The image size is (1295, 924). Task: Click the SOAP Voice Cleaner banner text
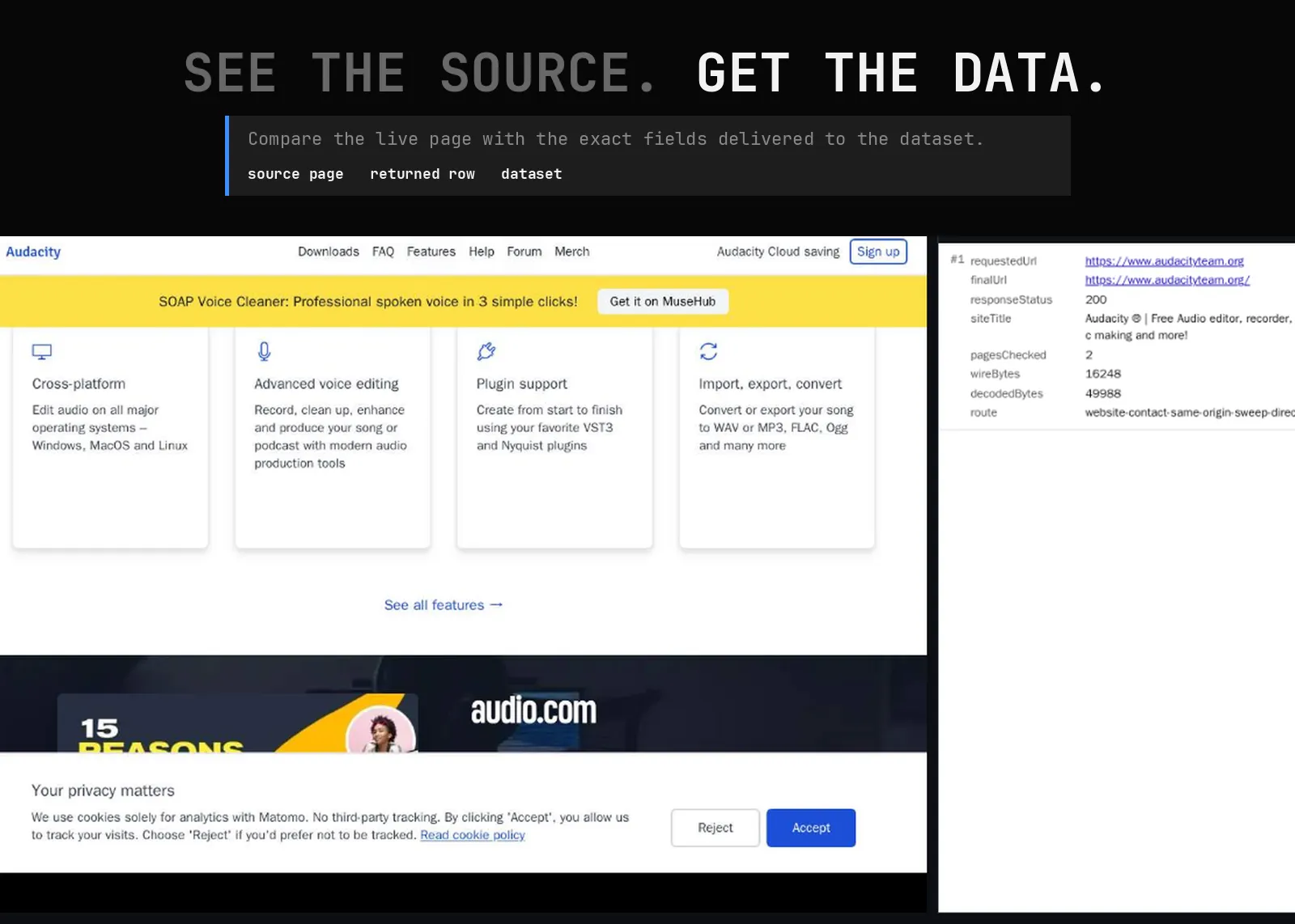click(368, 301)
